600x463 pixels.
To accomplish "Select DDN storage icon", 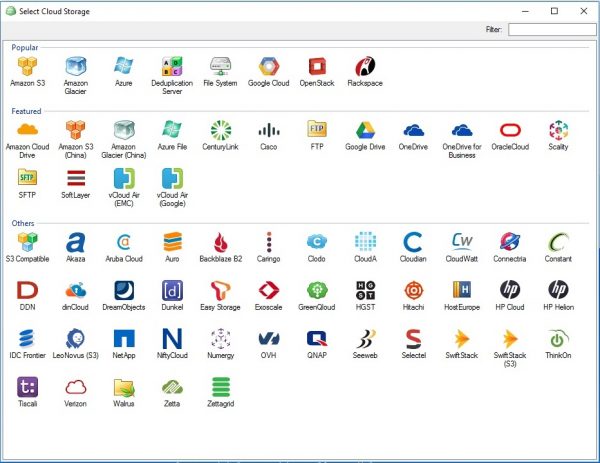I will (x=28, y=290).
